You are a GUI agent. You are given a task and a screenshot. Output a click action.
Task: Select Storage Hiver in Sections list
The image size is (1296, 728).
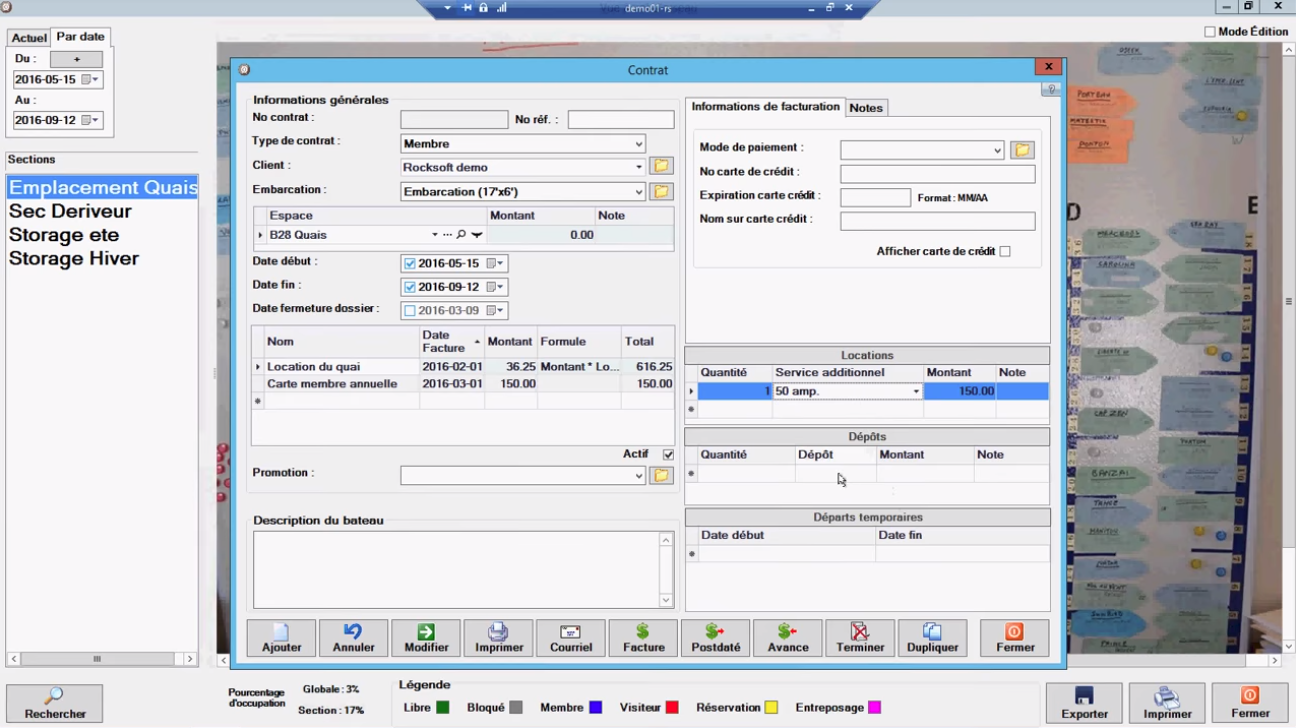pyautogui.click(x=74, y=259)
